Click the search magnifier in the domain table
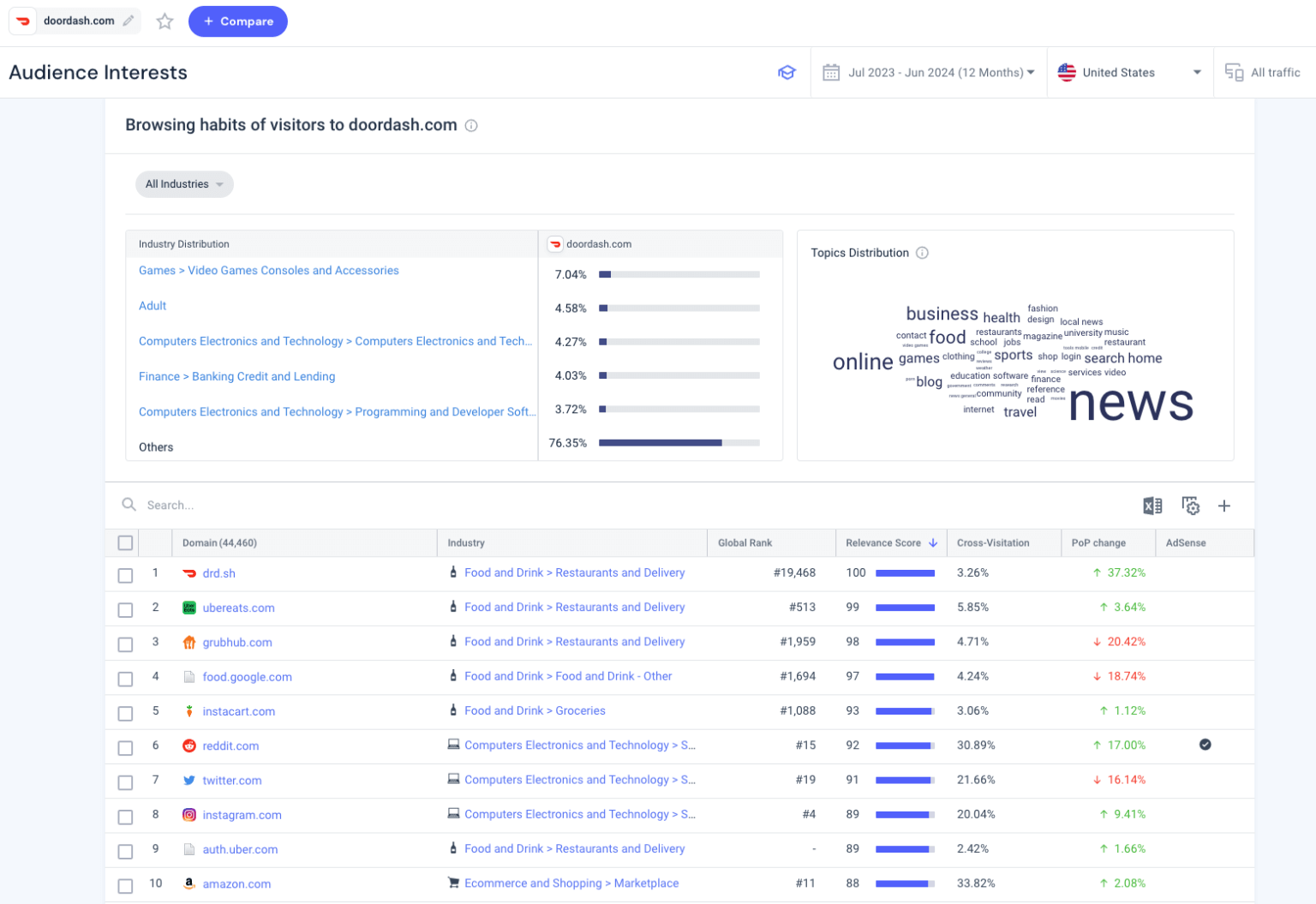1316x904 pixels. coord(129,505)
